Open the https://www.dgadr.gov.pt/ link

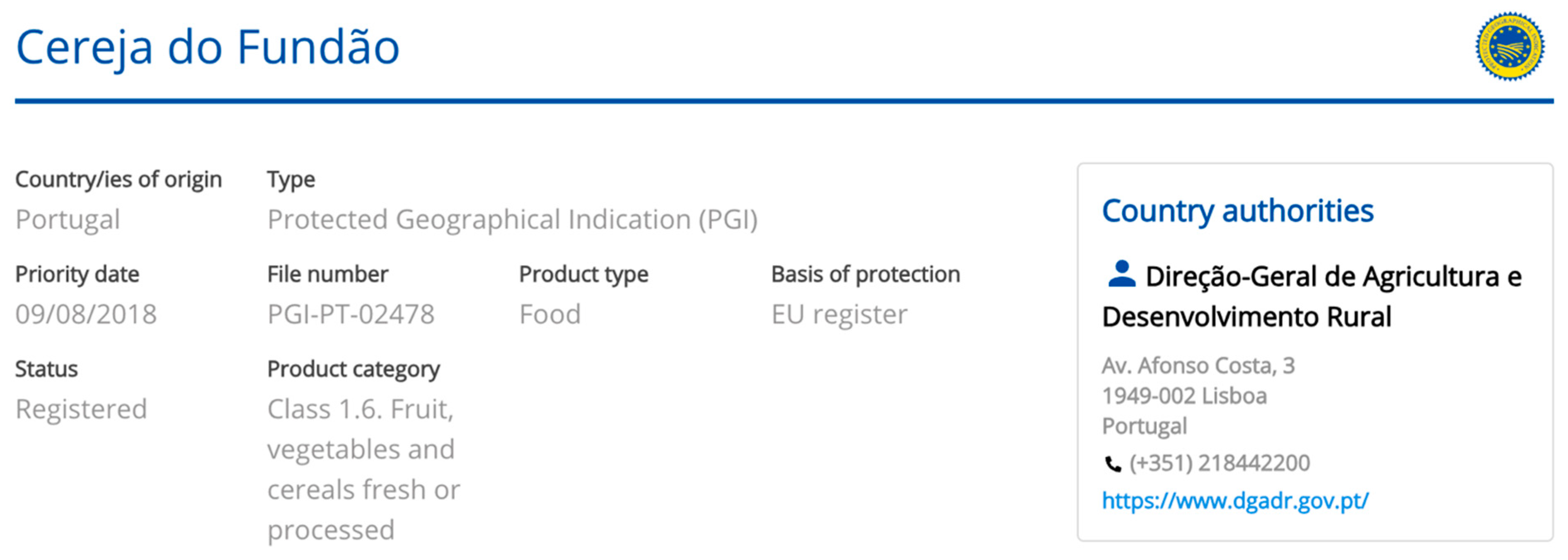point(1236,501)
